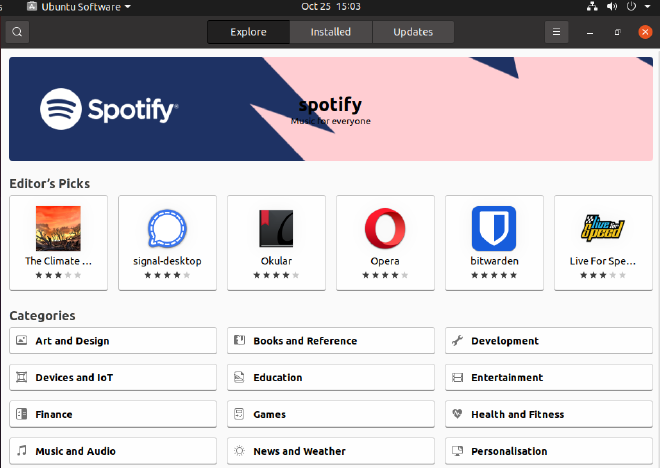Open the Development category
This screenshot has height=468, width=660.
coord(549,340)
